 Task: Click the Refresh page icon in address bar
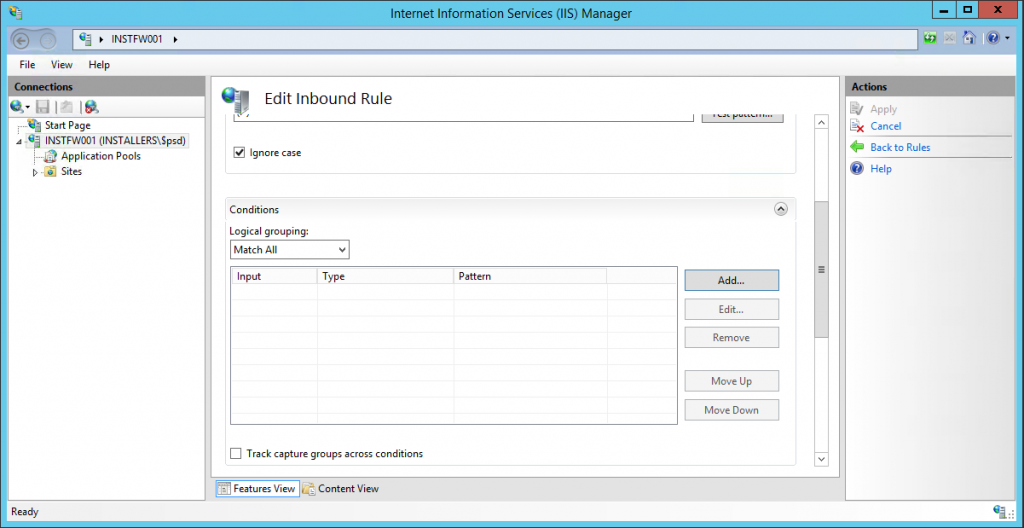coord(931,39)
